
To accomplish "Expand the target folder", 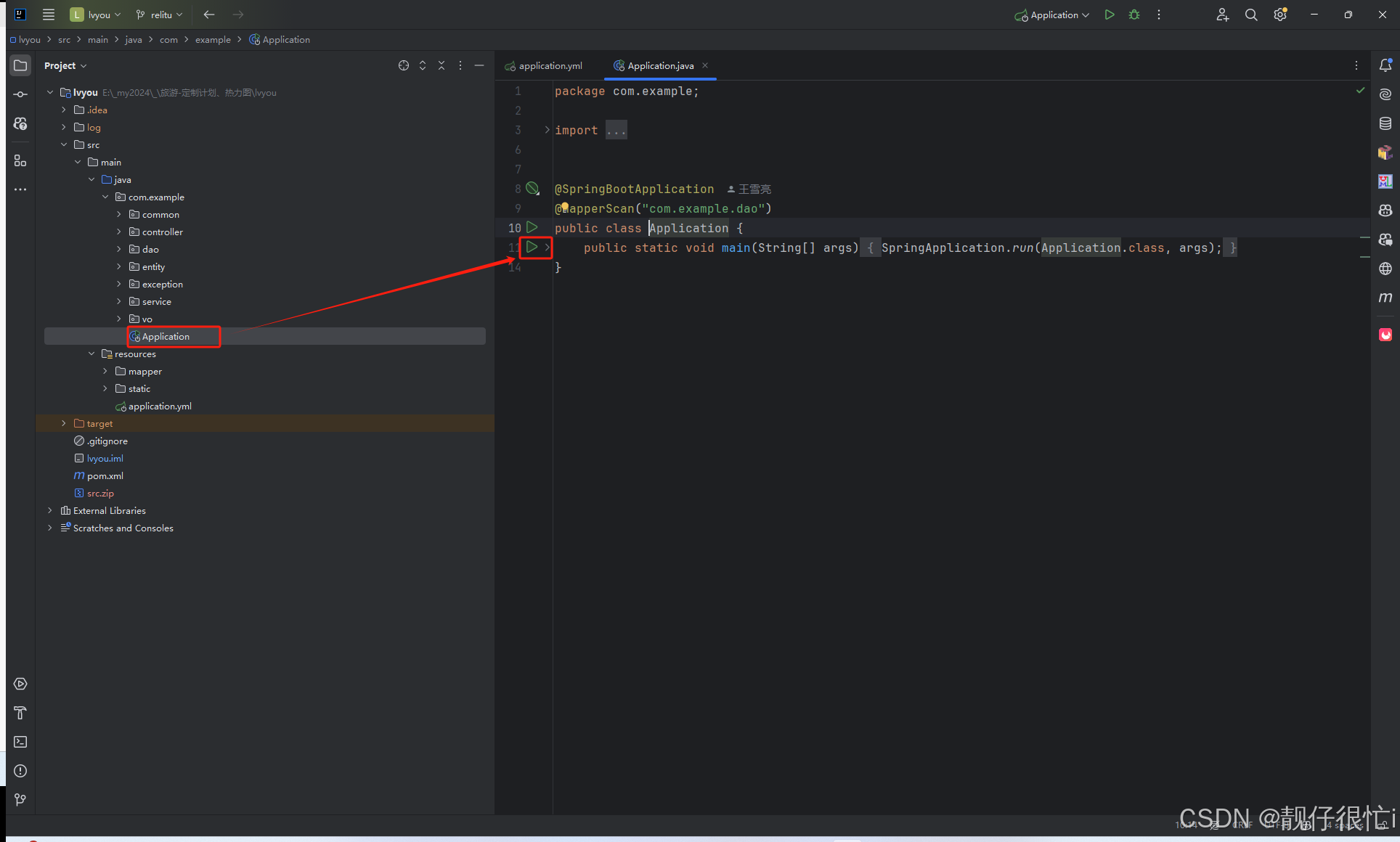I will [x=64, y=424].
